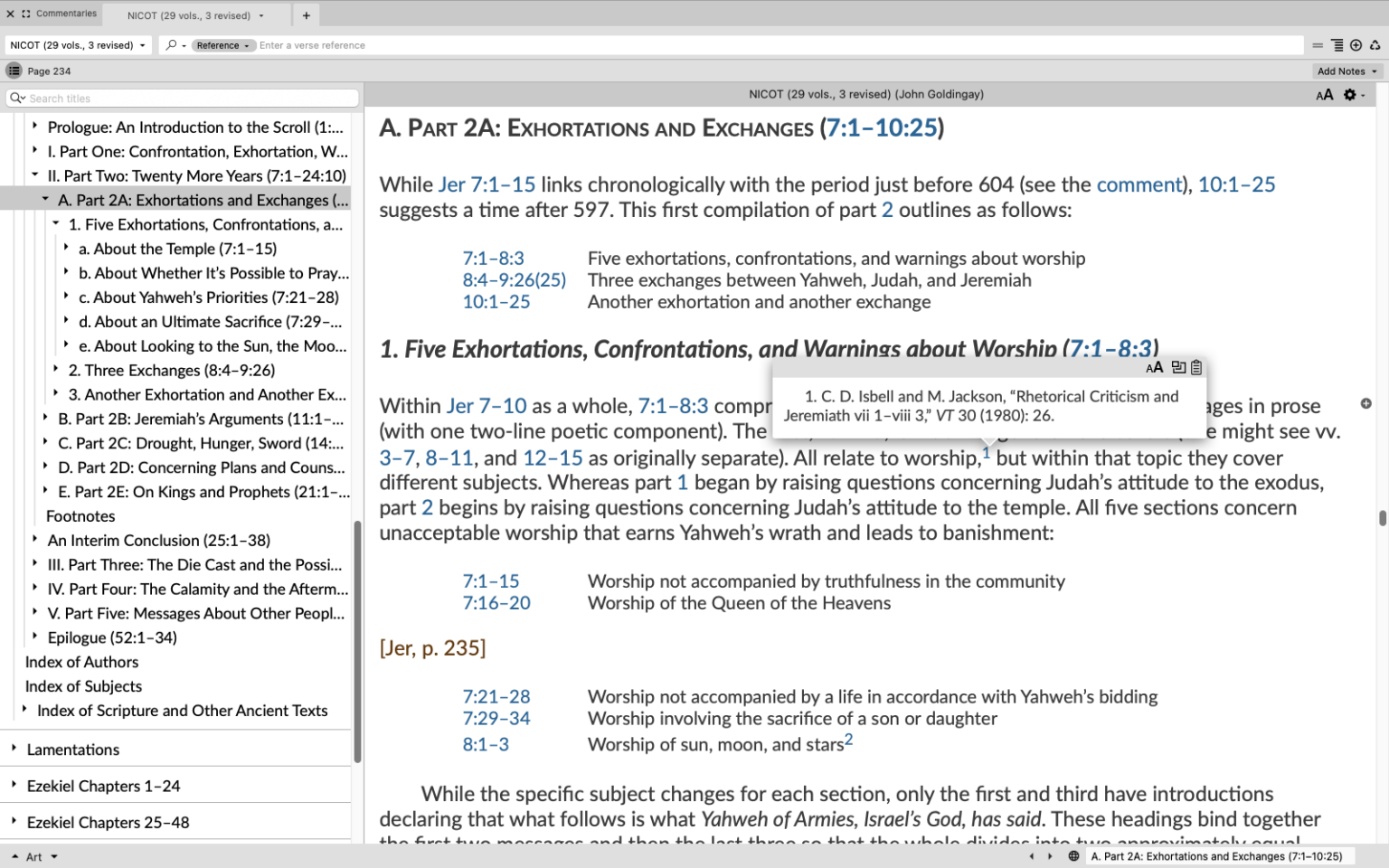This screenshot has width=1389, height=868.
Task: Open the NICOT tab's dropdown arrow
Action: (x=261, y=15)
